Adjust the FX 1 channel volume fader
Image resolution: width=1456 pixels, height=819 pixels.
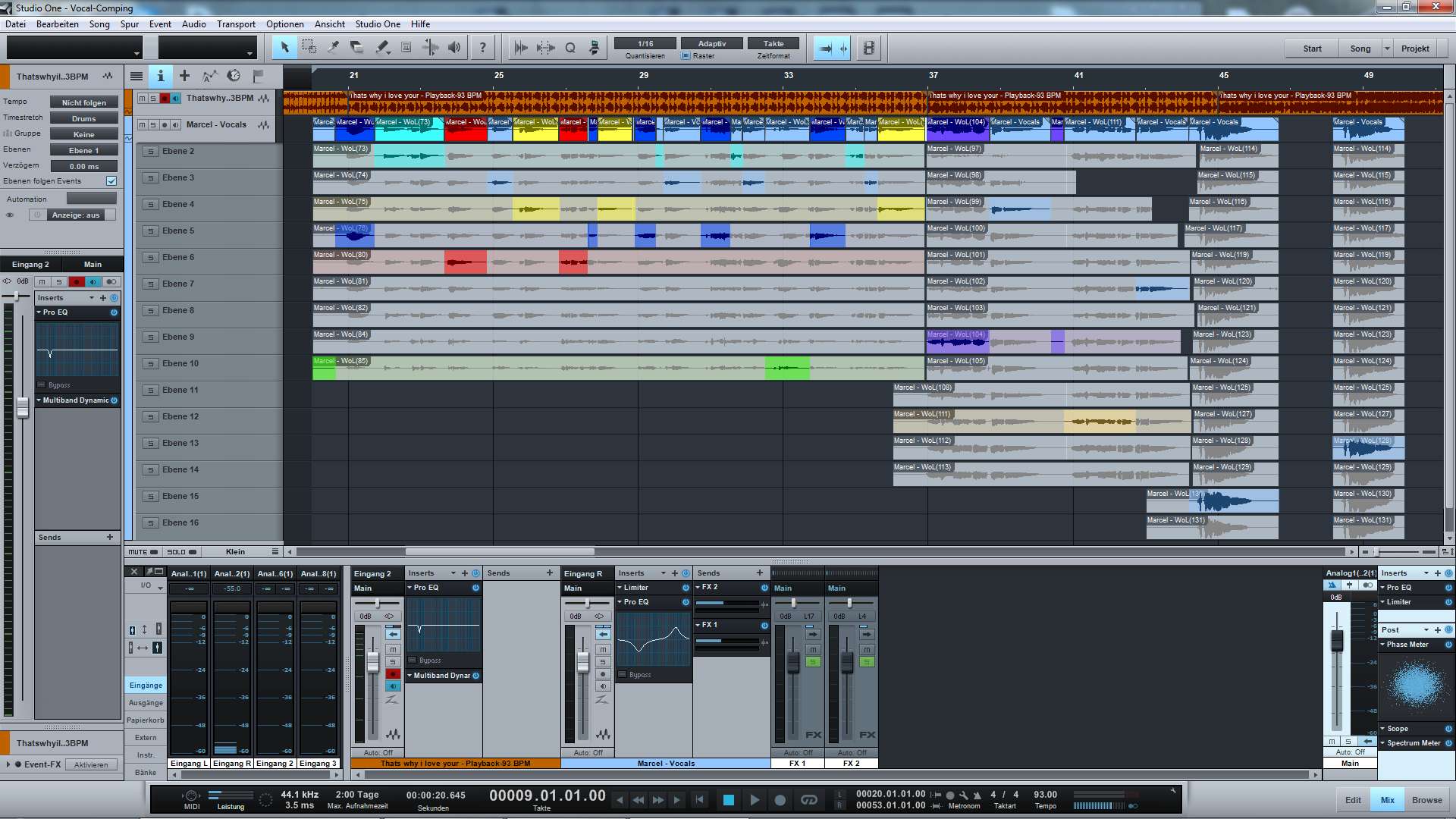(x=793, y=662)
